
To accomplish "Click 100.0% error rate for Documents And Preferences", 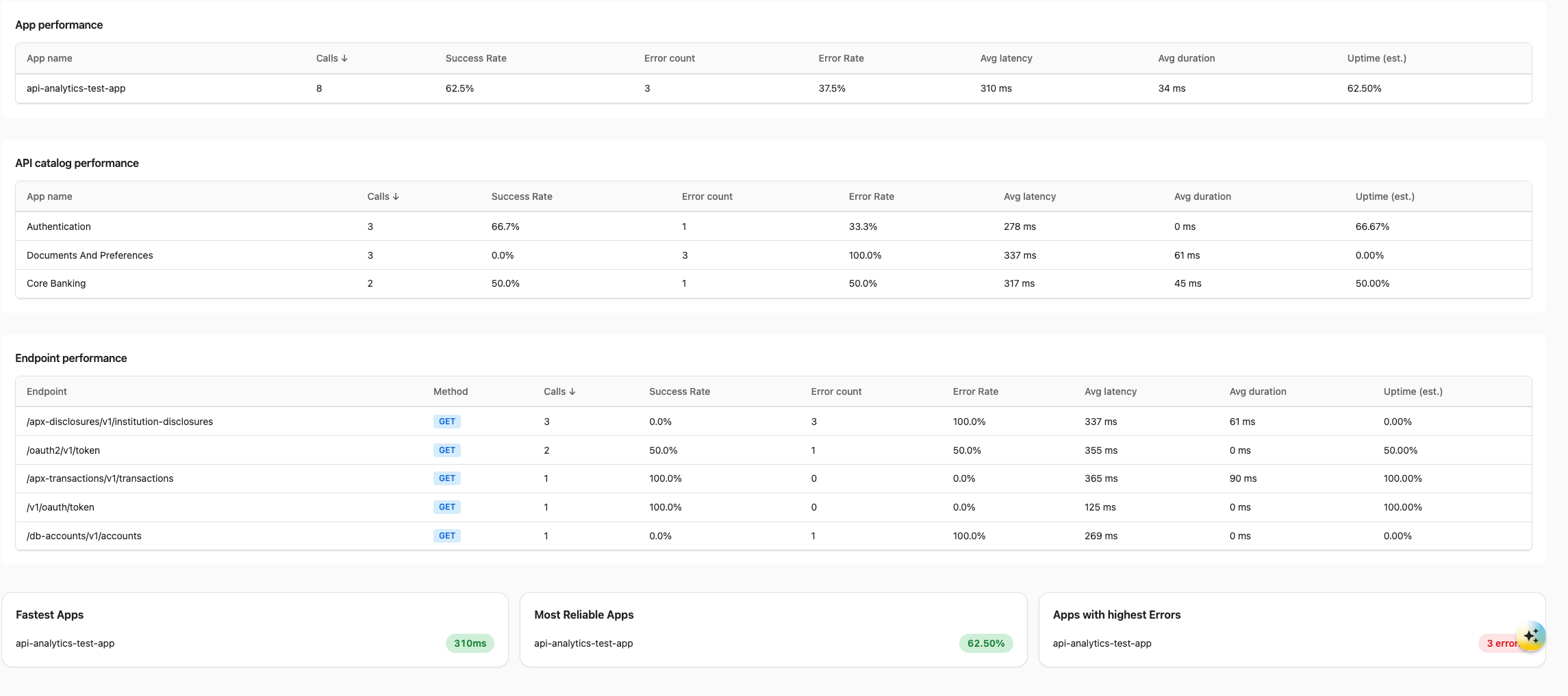I will pyautogui.click(x=865, y=255).
